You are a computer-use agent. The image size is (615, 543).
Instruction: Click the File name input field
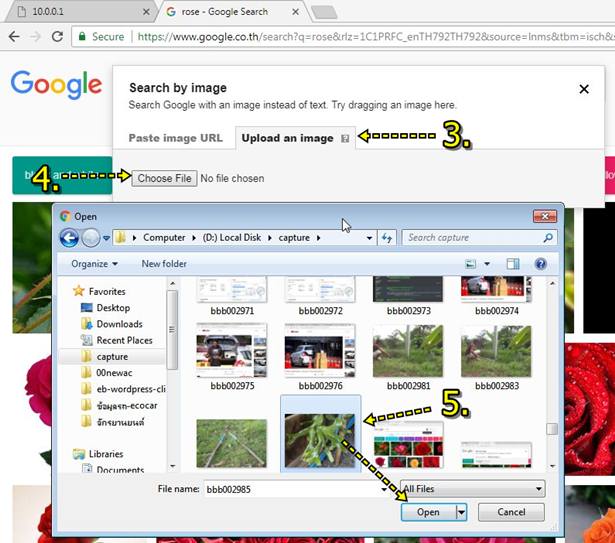(x=296, y=489)
